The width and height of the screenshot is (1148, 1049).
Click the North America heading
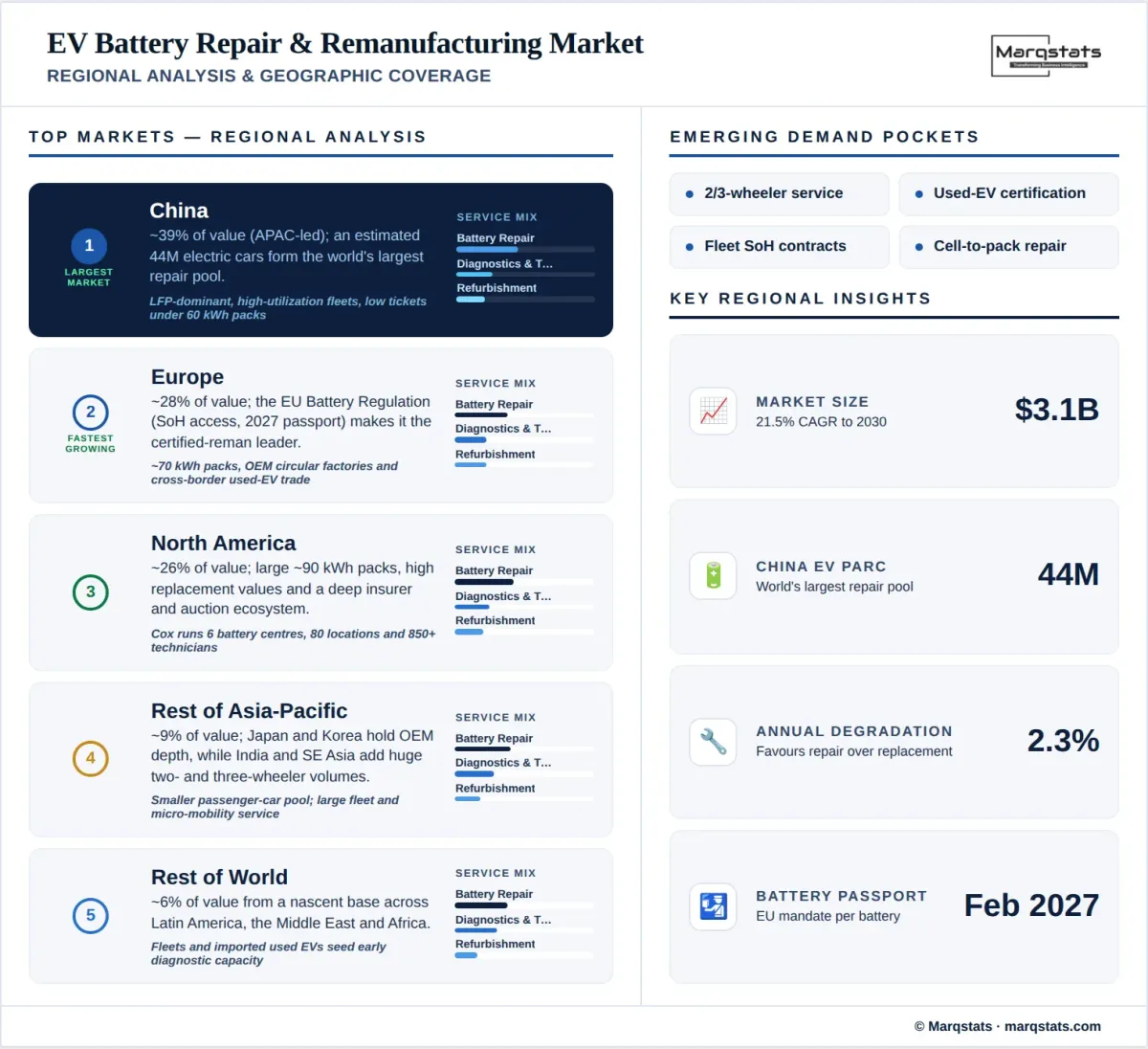[224, 544]
